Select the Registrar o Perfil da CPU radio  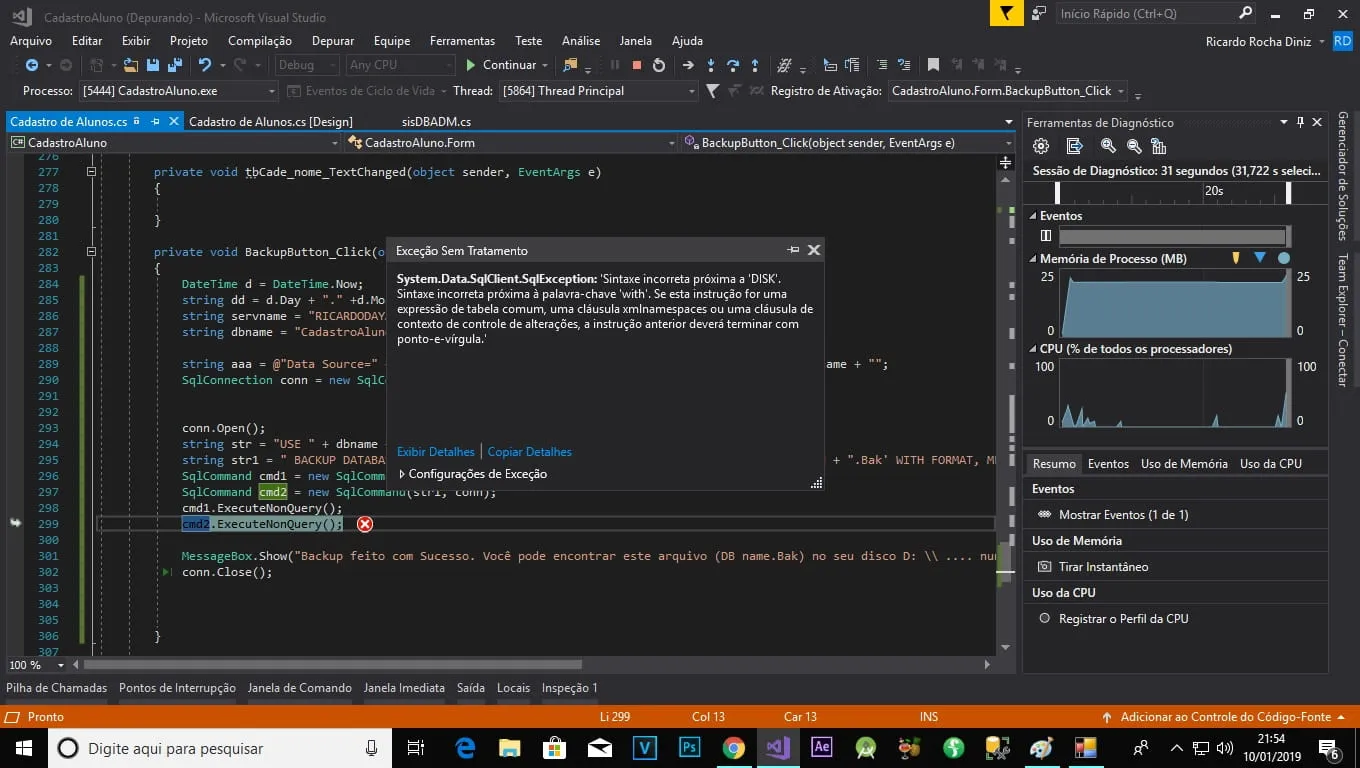tap(1045, 619)
